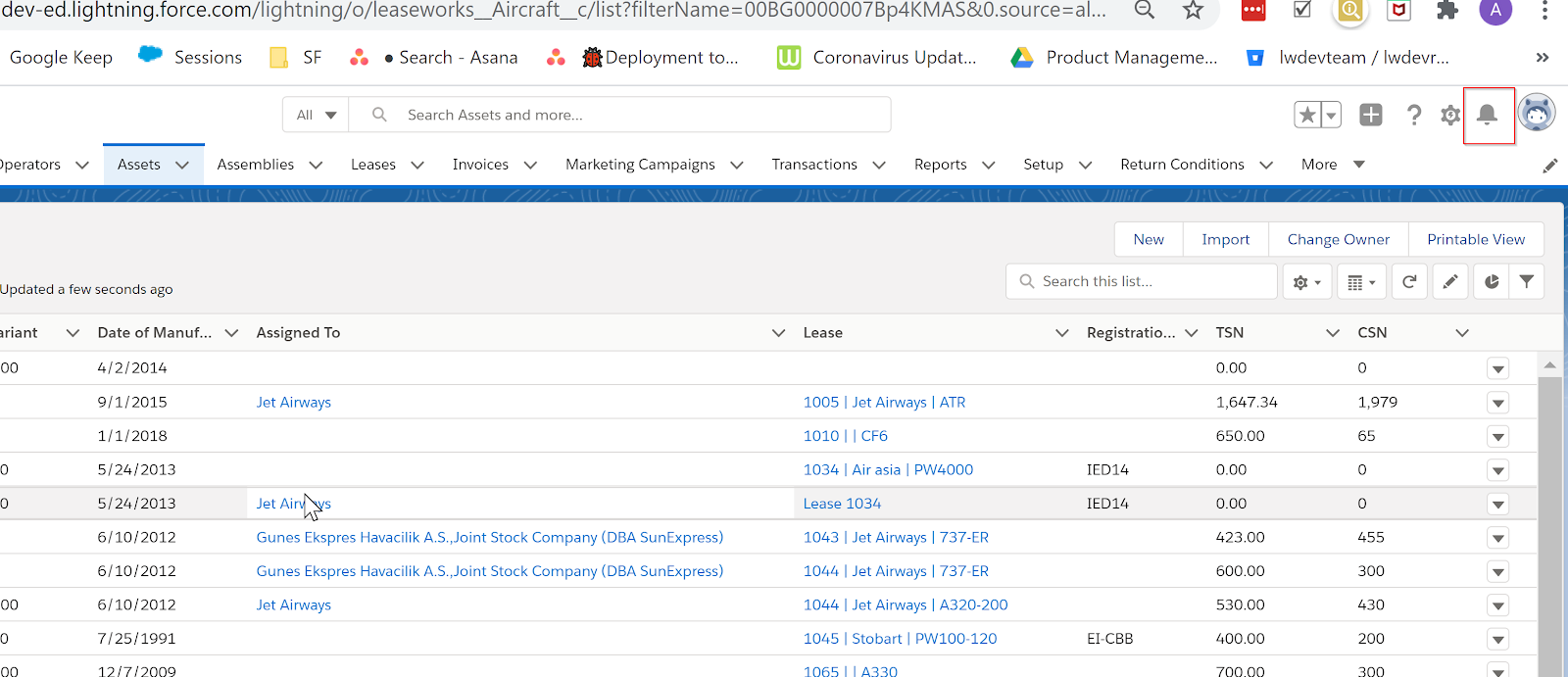1568x677 pixels.
Task: Select the Transactions tab
Action: point(814,165)
